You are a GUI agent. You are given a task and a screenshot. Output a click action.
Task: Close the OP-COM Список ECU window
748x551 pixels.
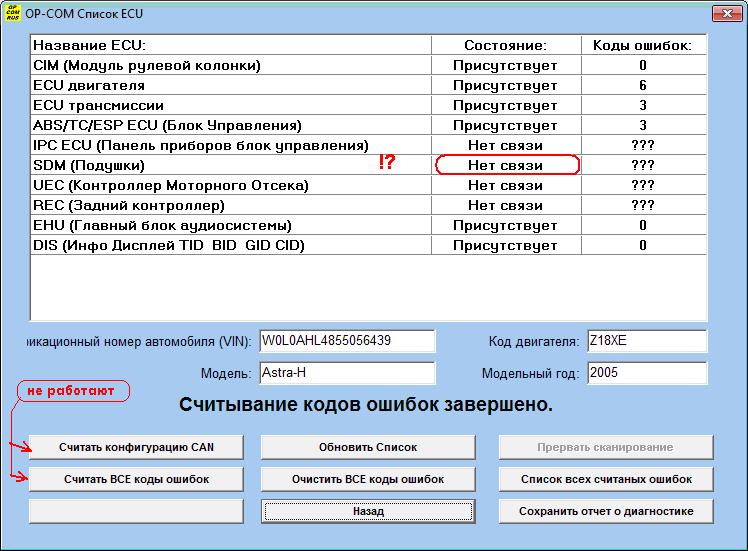click(727, 13)
